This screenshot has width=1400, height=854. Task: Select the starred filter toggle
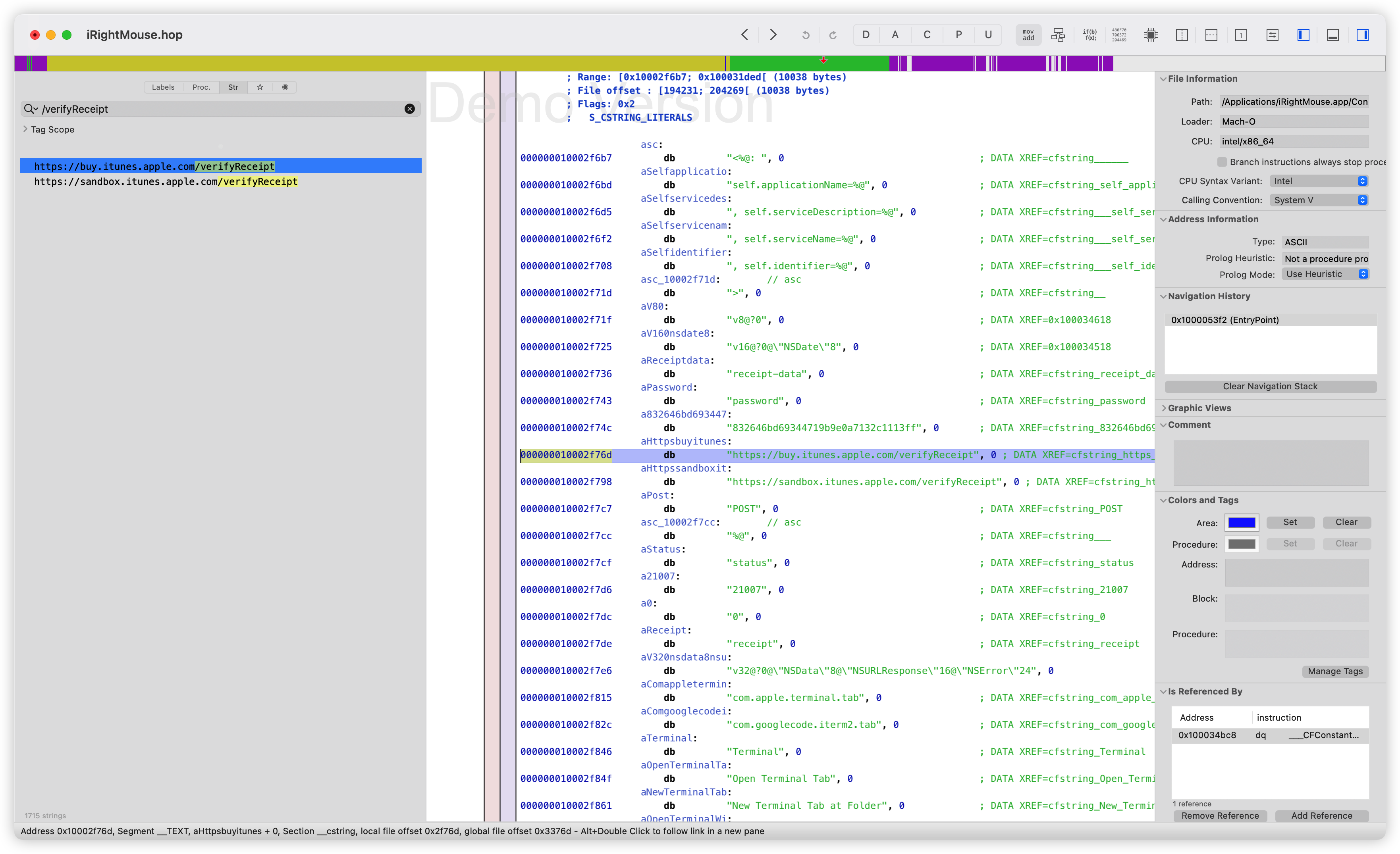click(x=260, y=87)
